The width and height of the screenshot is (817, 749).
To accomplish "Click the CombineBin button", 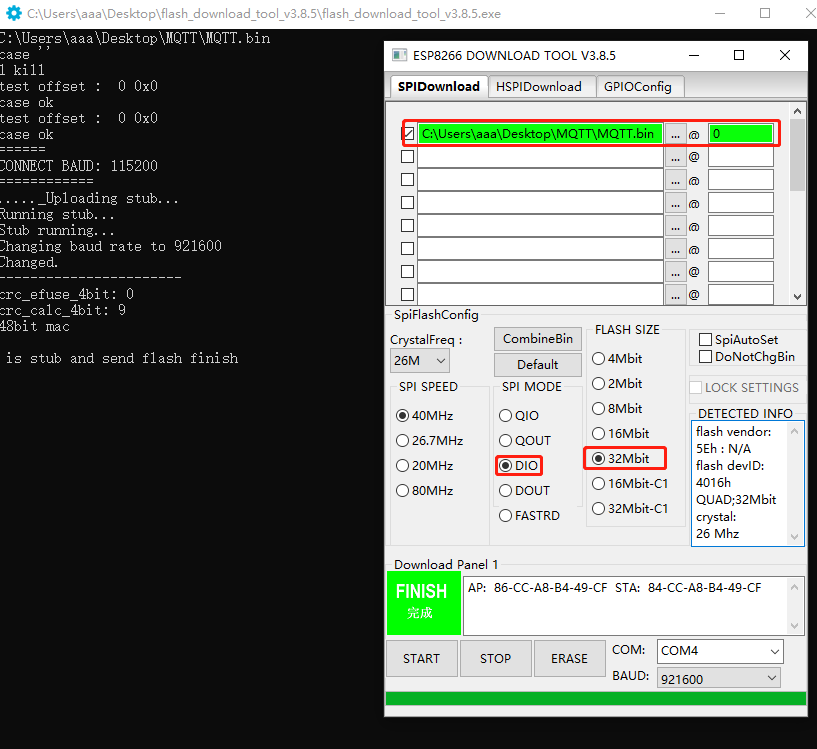I will click(x=538, y=339).
